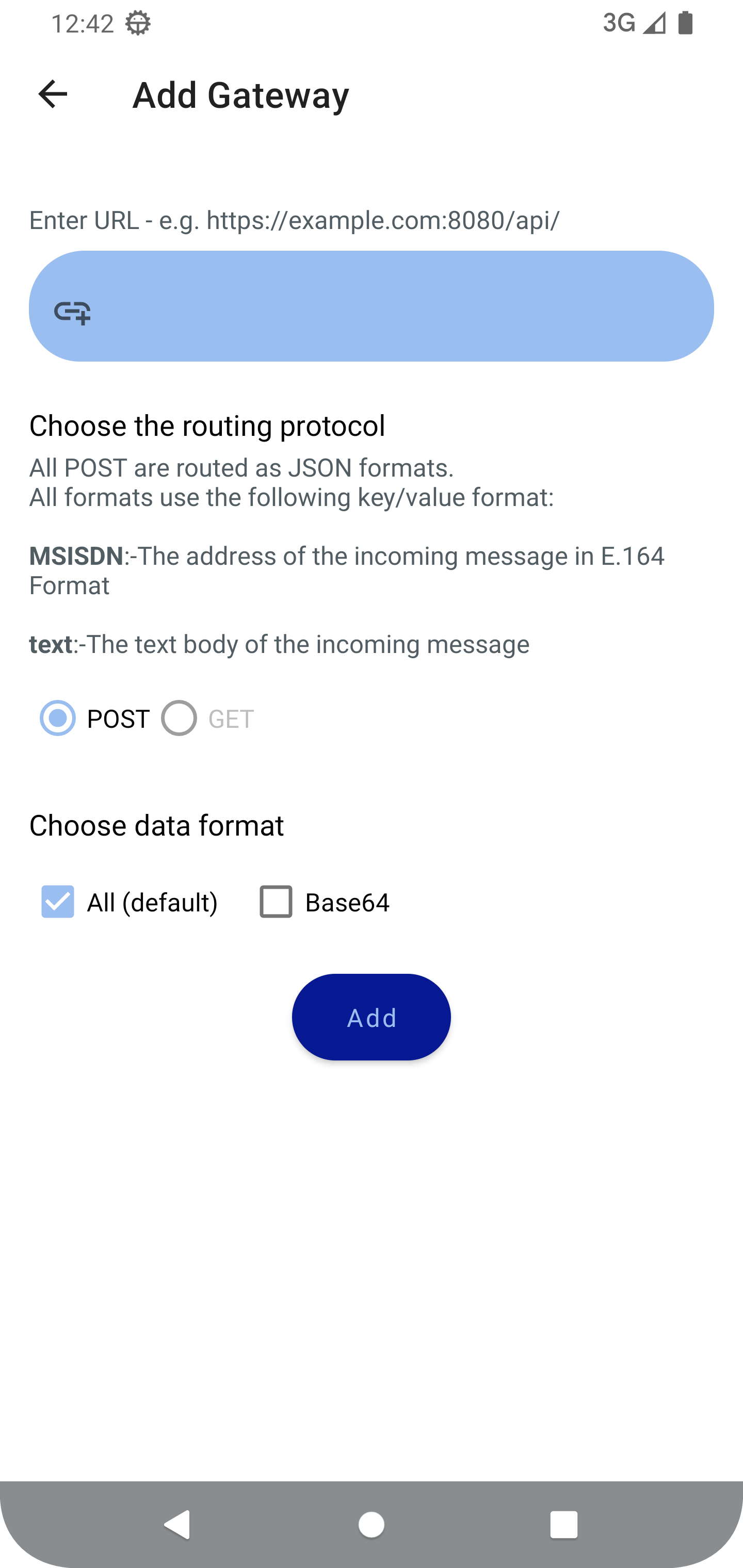Tap the POST label text
The width and height of the screenshot is (743, 1568).
tap(118, 720)
